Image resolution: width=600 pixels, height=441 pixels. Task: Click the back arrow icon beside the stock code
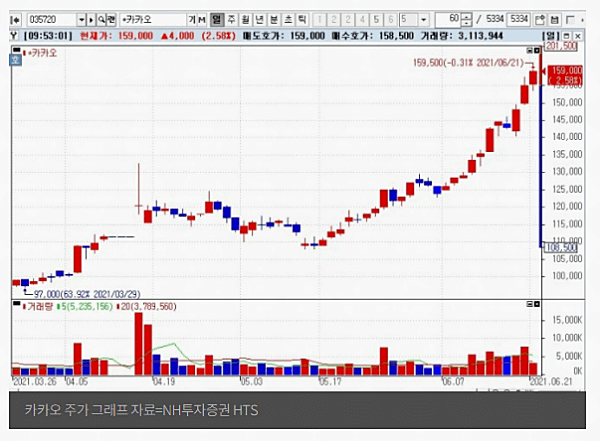(16, 20)
